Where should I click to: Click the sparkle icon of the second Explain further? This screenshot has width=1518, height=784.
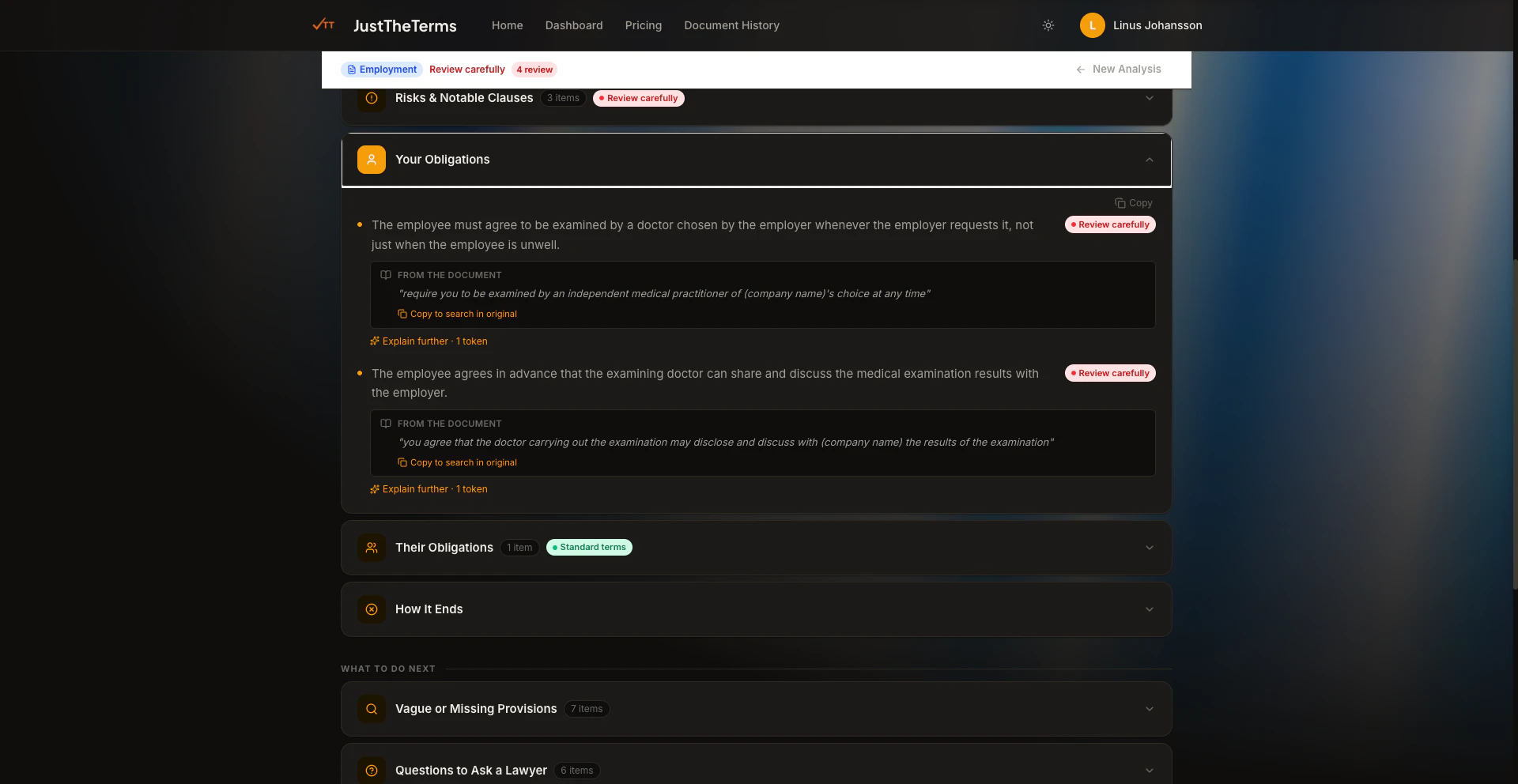[375, 489]
